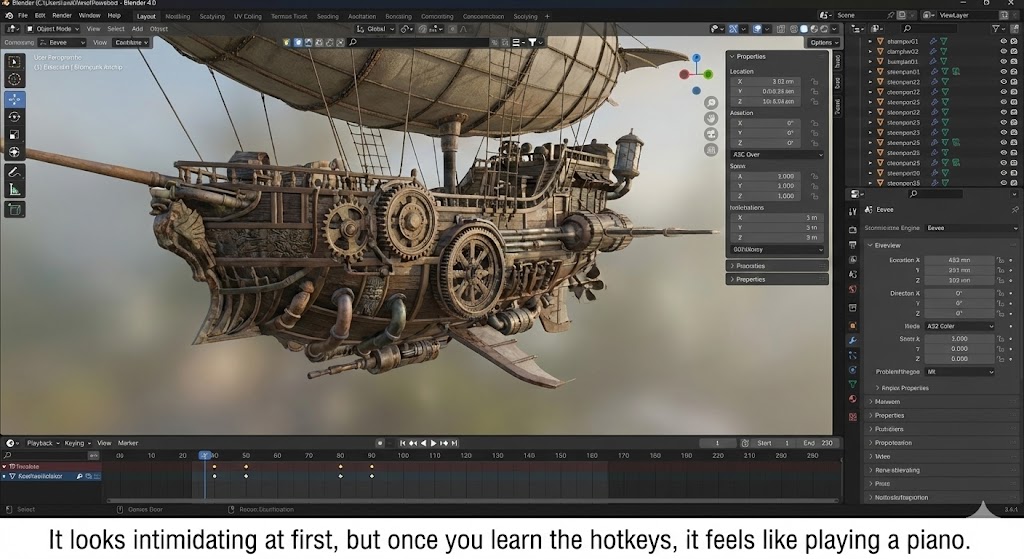Select the Measure ruler tool
The width and height of the screenshot is (1024, 559).
[x=14, y=189]
